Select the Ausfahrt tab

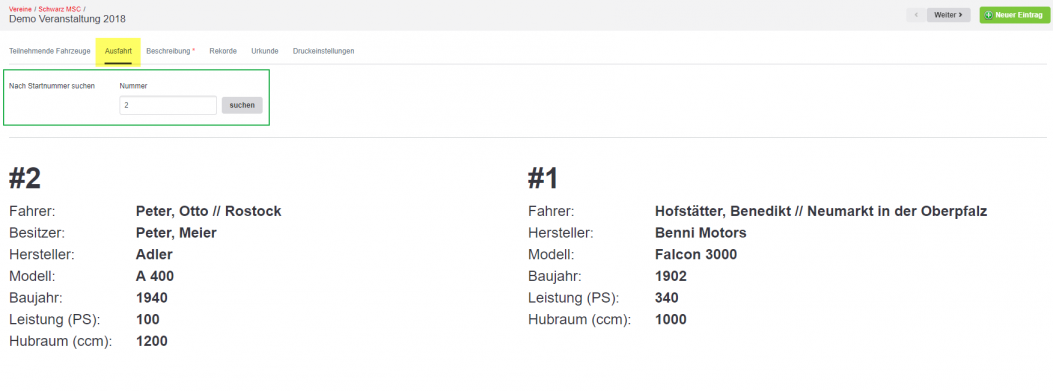point(118,51)
